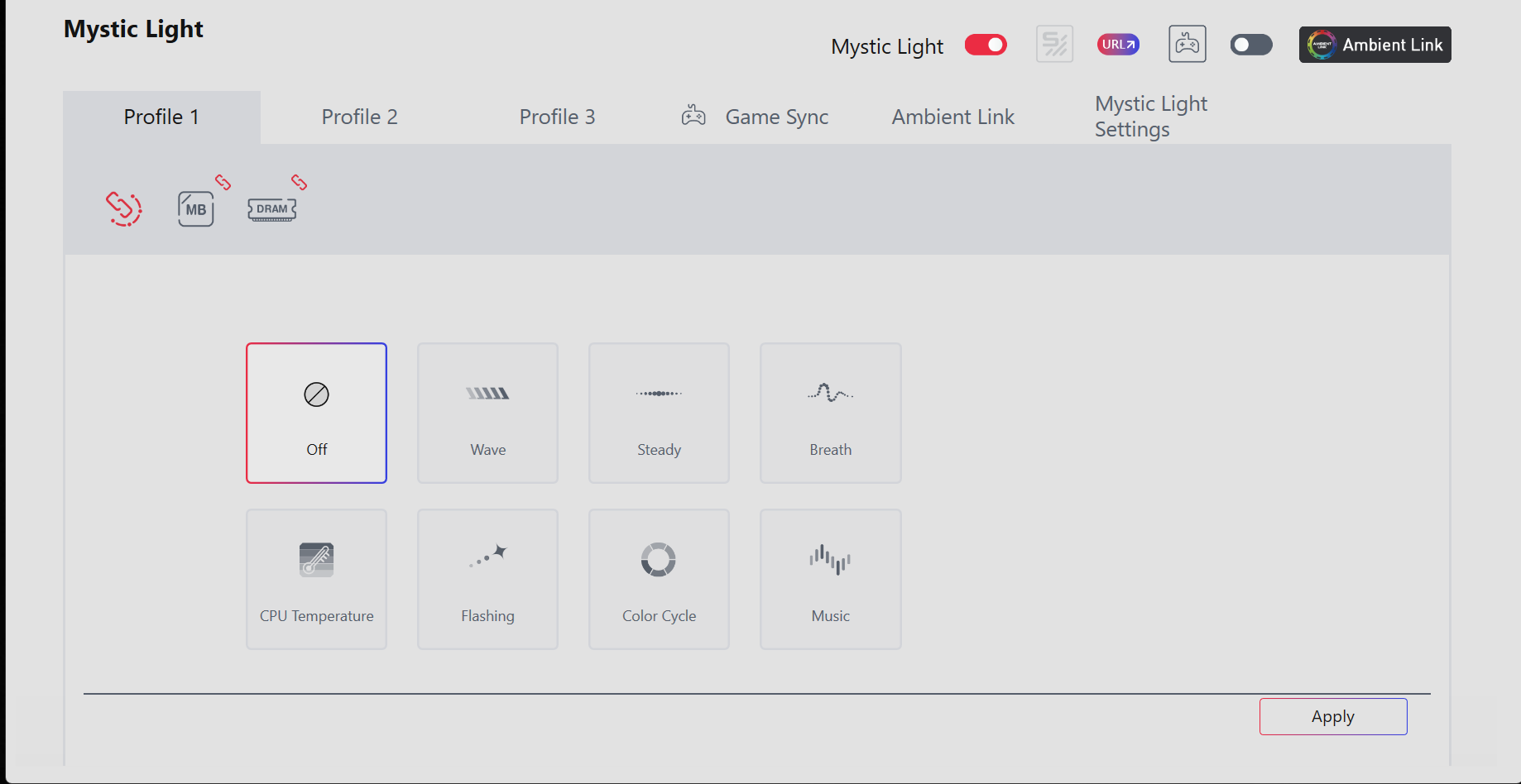The width and height of the screenshot is (1521, 784).
Task: Select the Color Cycle lighting effect
Action: (x=660, y=580)
